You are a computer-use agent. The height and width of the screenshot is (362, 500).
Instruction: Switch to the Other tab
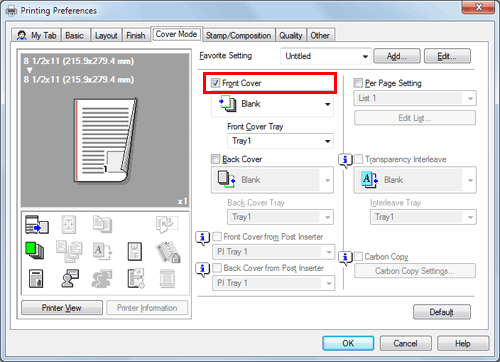tap(320, 35)
